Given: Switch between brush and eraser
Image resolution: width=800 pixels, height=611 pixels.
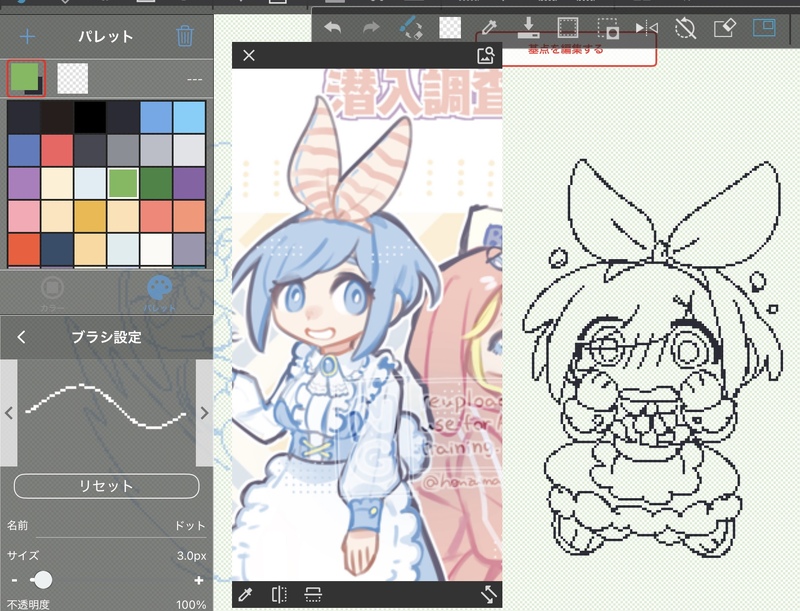Looking at the screenshot, I should (x=411, y=27).
